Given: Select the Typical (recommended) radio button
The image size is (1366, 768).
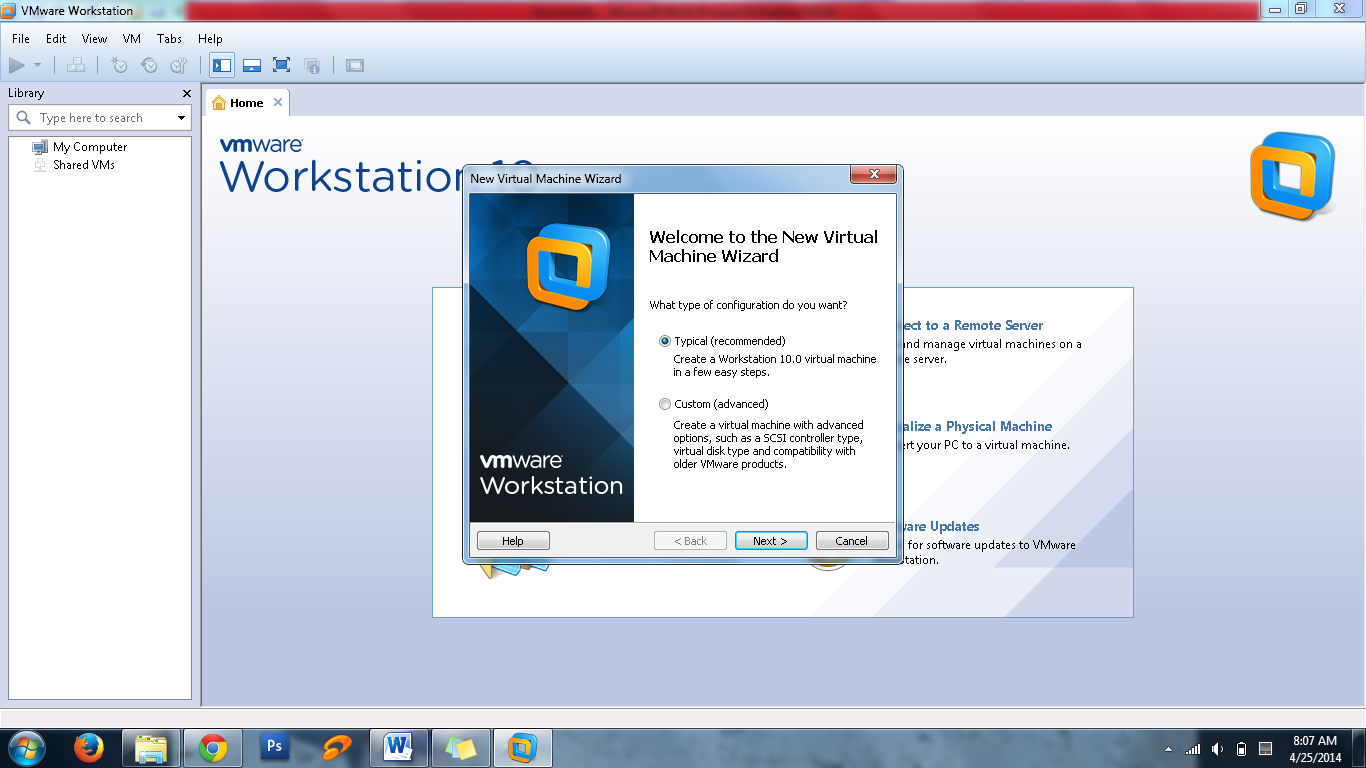Looking at the screenshot, I should pos(665,341).
